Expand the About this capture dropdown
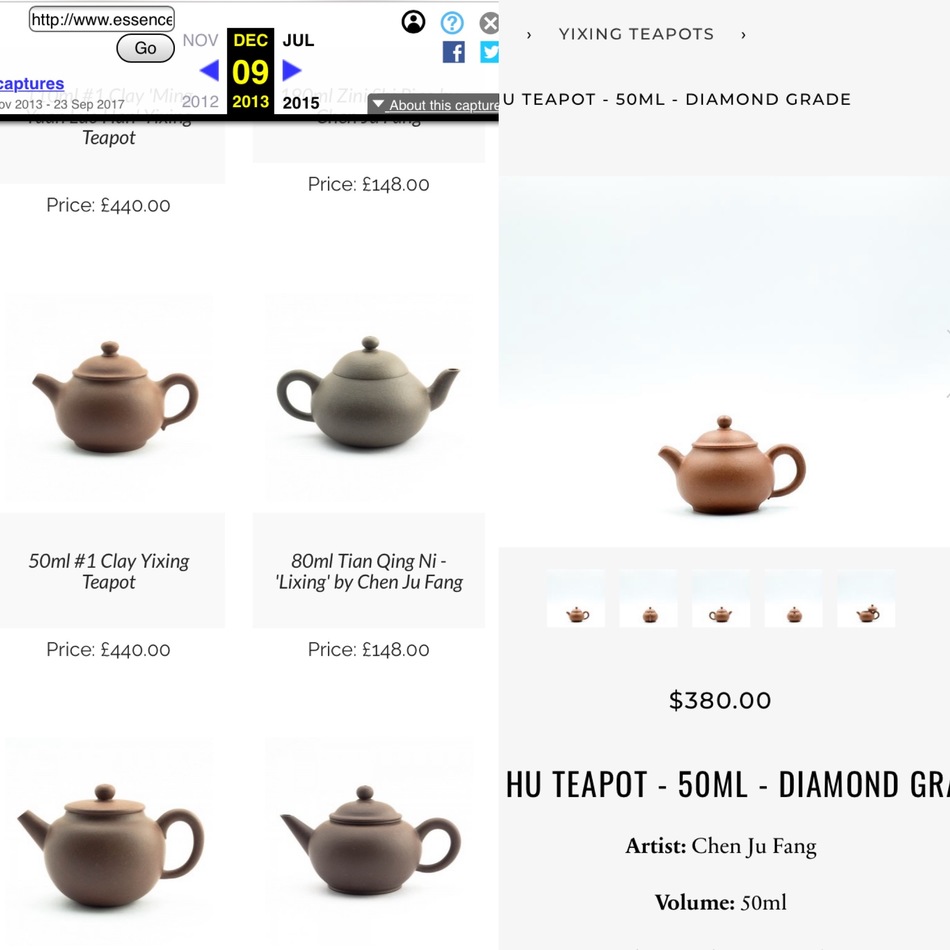Screen dimensions: 950x950 tap(434, 105)
